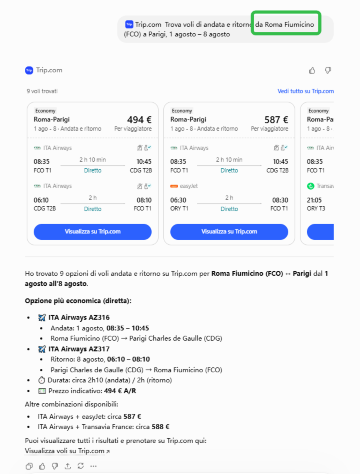Screen dimensions: 360x474
Task: Click the Trip.com app logo above results
Action: tap(29, 70)
